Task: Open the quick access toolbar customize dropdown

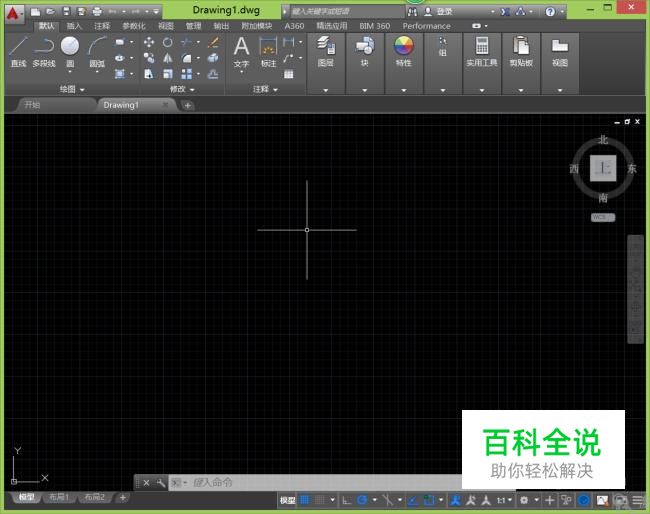Action: click(x=156, y=12)
